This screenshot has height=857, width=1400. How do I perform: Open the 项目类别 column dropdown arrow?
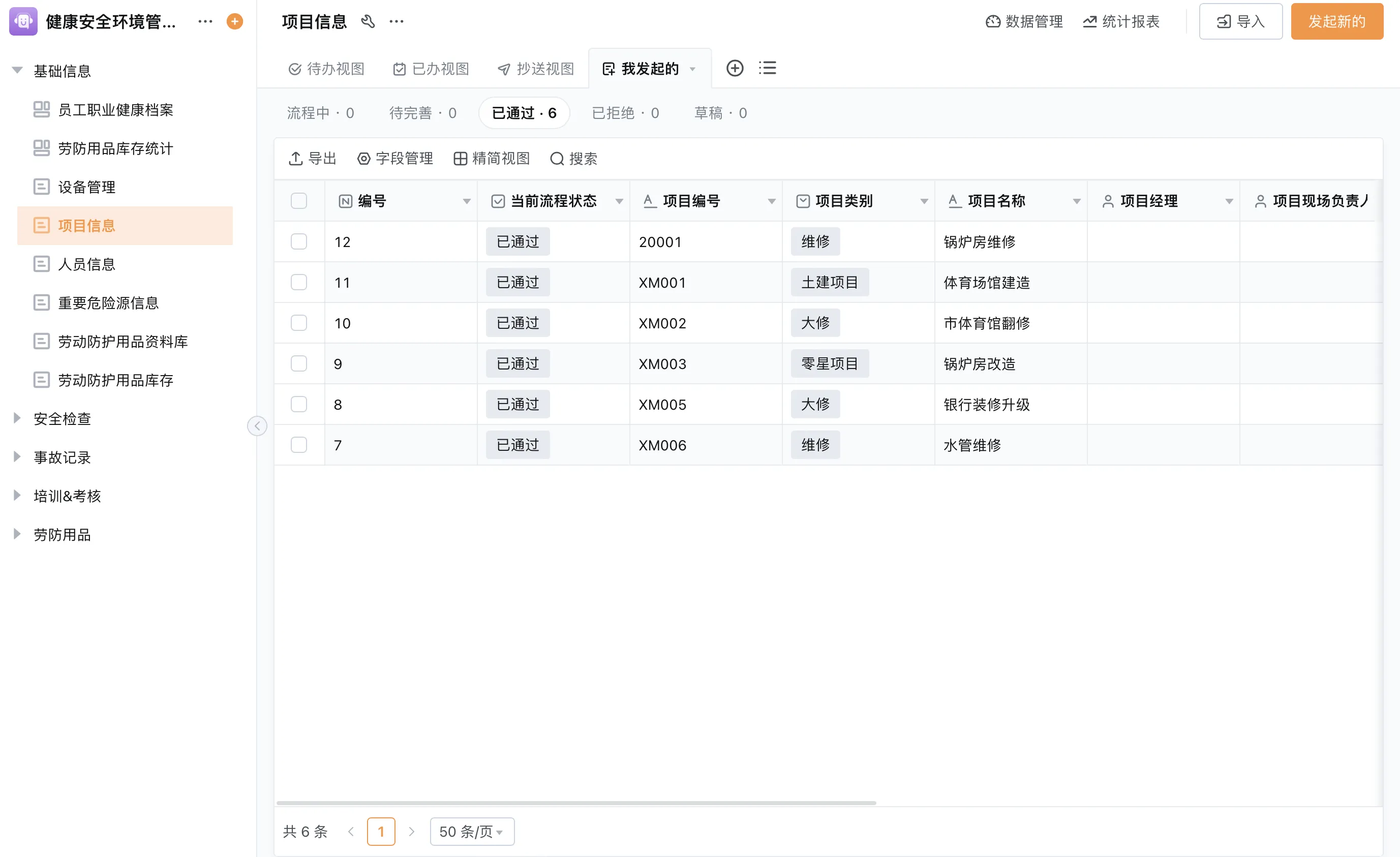(924, 201)
